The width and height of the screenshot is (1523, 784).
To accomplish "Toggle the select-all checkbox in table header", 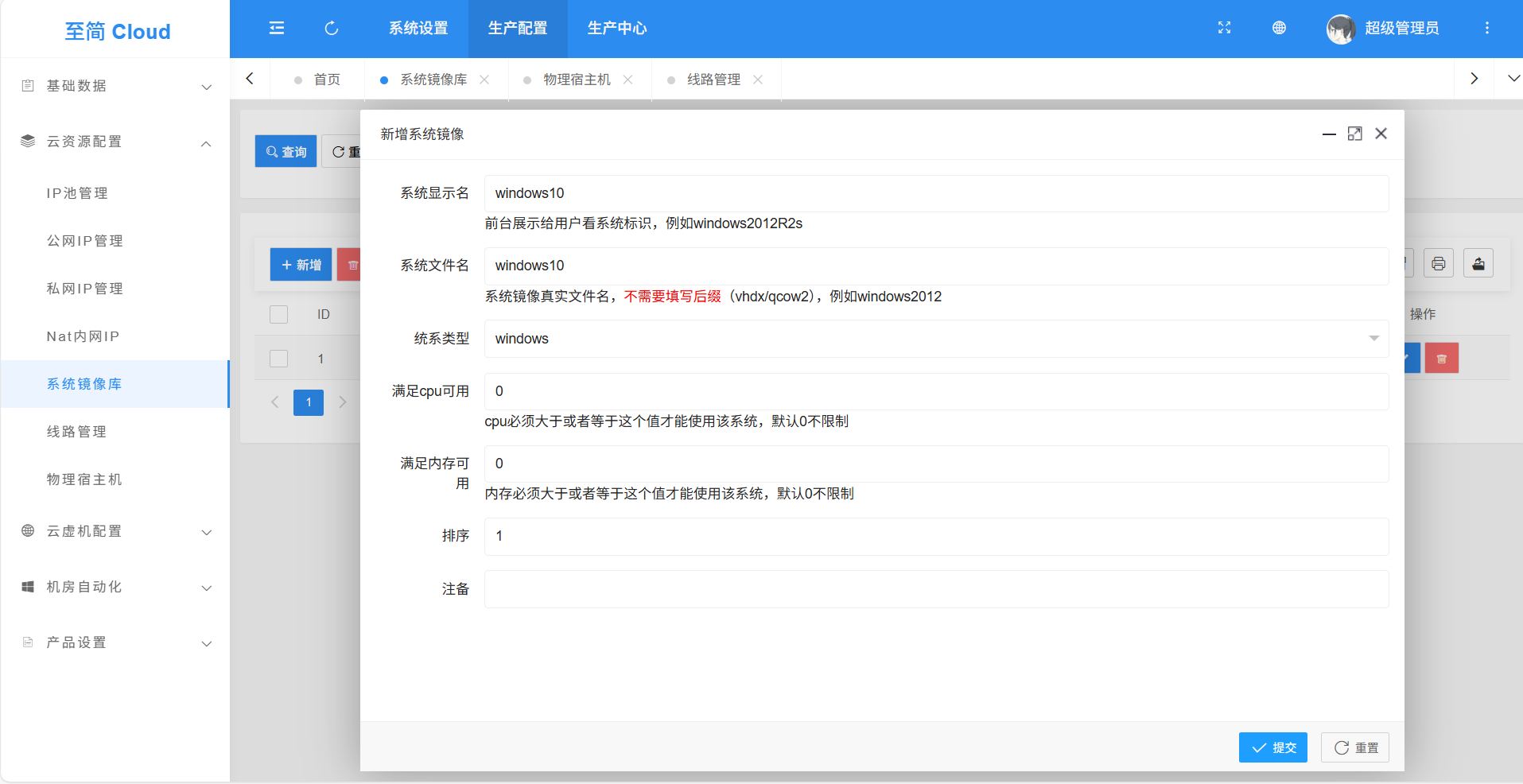I will (x=278, y=315).
